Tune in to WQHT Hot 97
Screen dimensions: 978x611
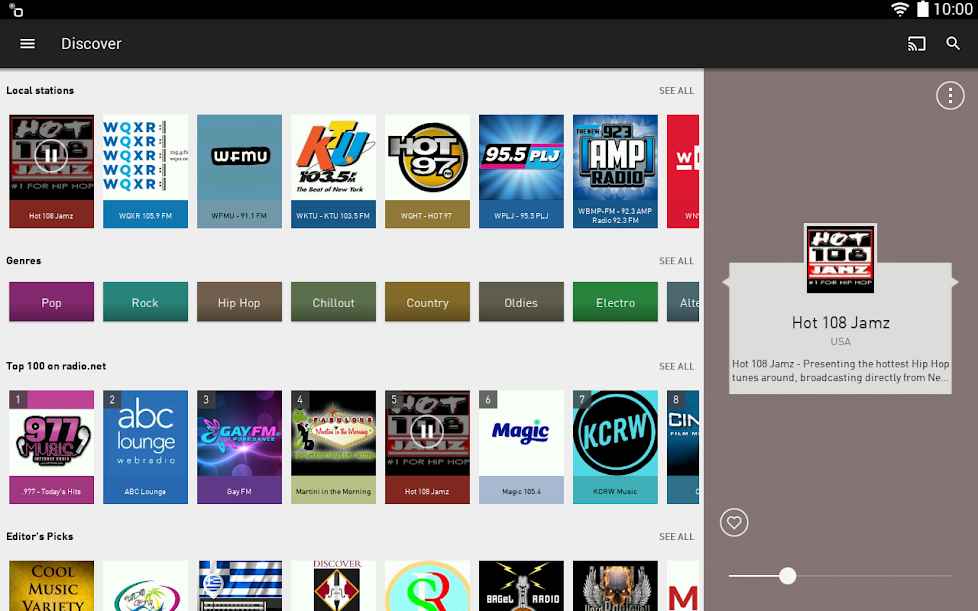pyautogui.click(x=427, y=171)
